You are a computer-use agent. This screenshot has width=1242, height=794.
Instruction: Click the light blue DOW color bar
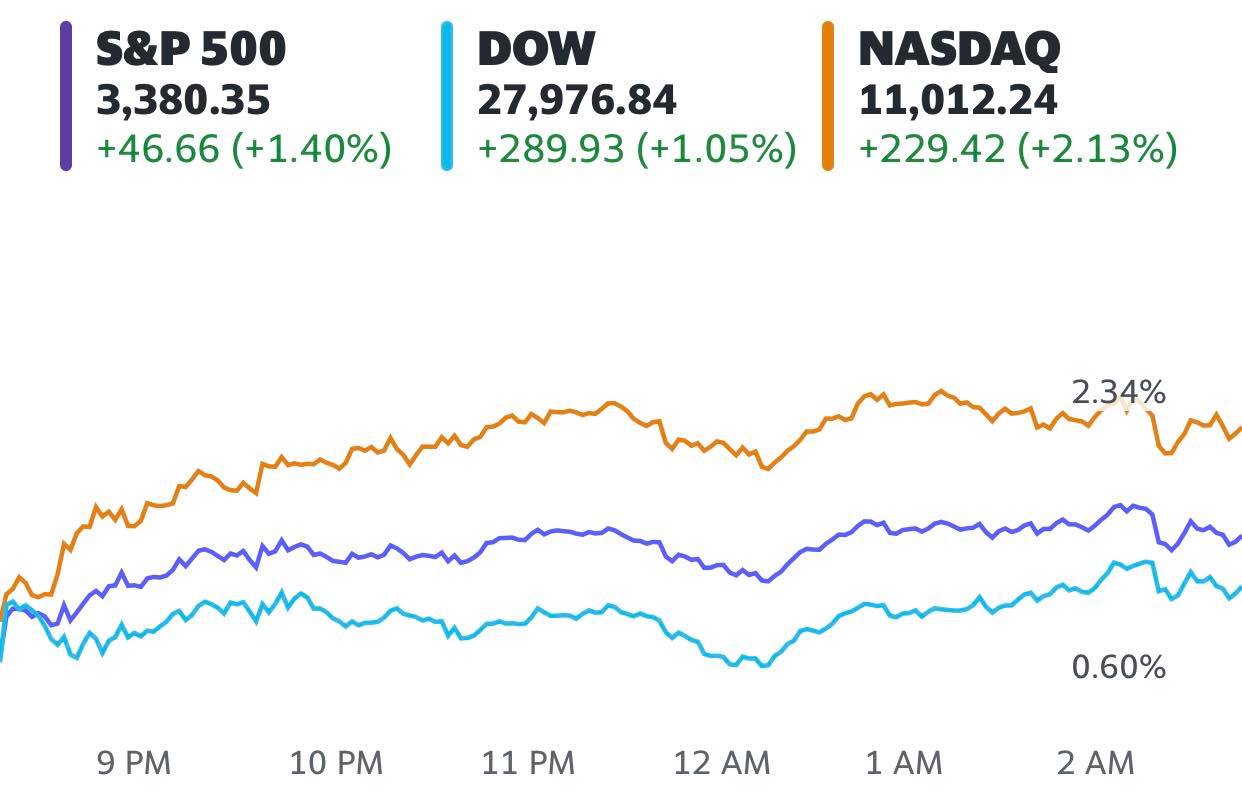tap(447, 97)
